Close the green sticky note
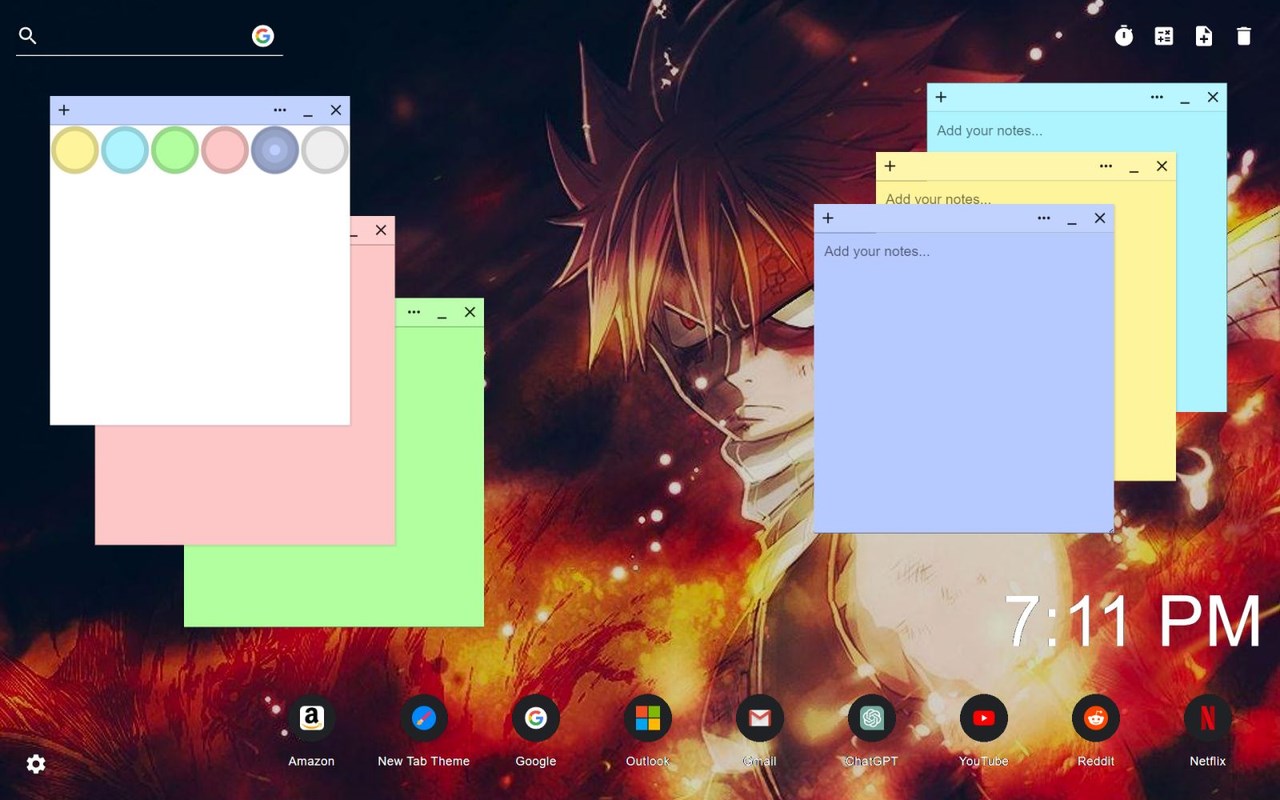This screenshot has width=1280, height=800. (x=470, y=312)
